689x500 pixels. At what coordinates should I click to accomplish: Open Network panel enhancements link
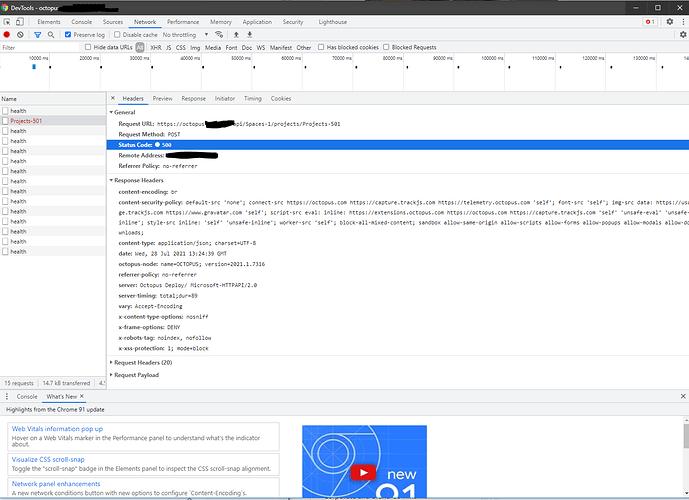click(x=56, y=484)
